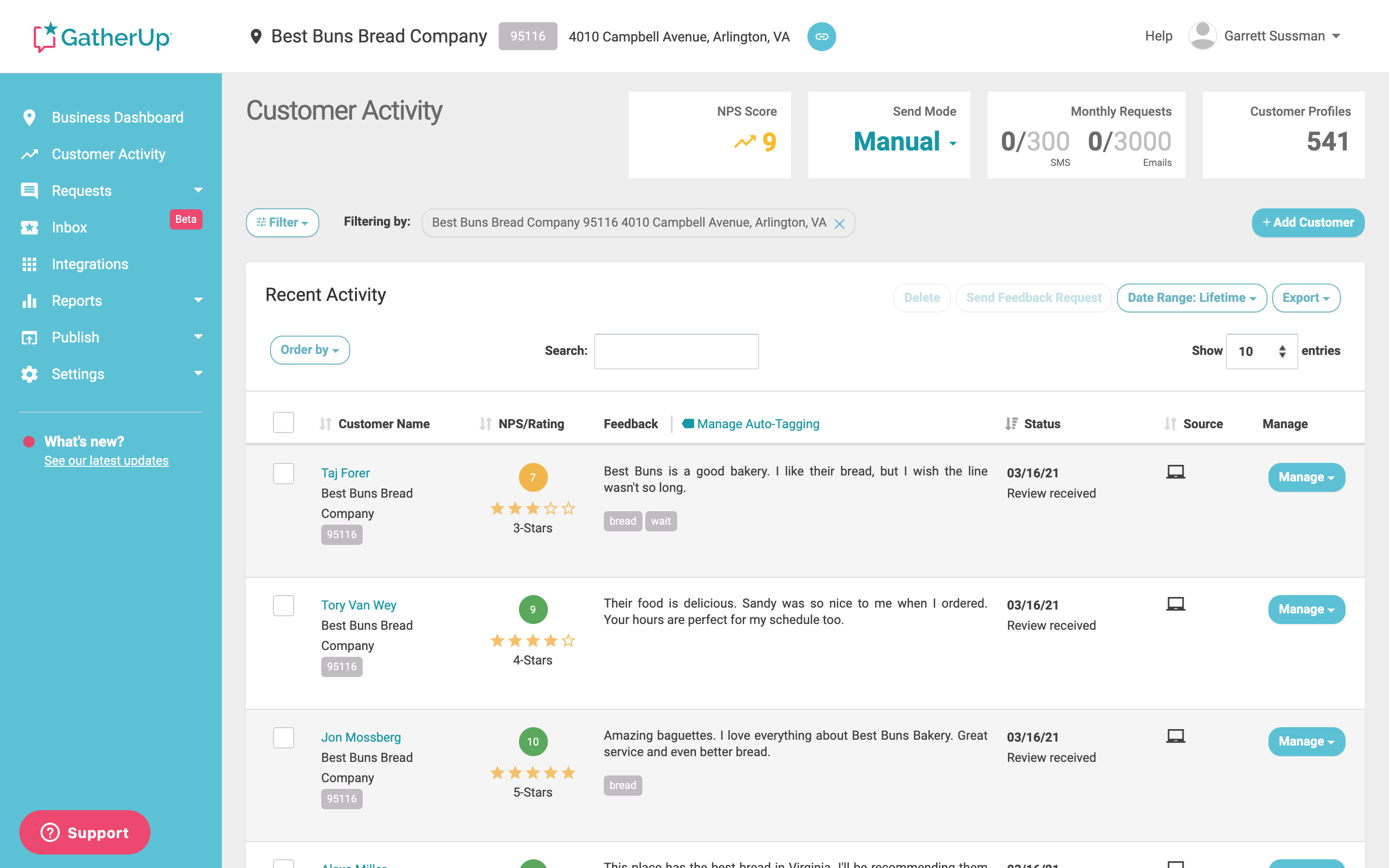
Task: Expand the Publish menu in the sidebar
Action: (75, 337)
